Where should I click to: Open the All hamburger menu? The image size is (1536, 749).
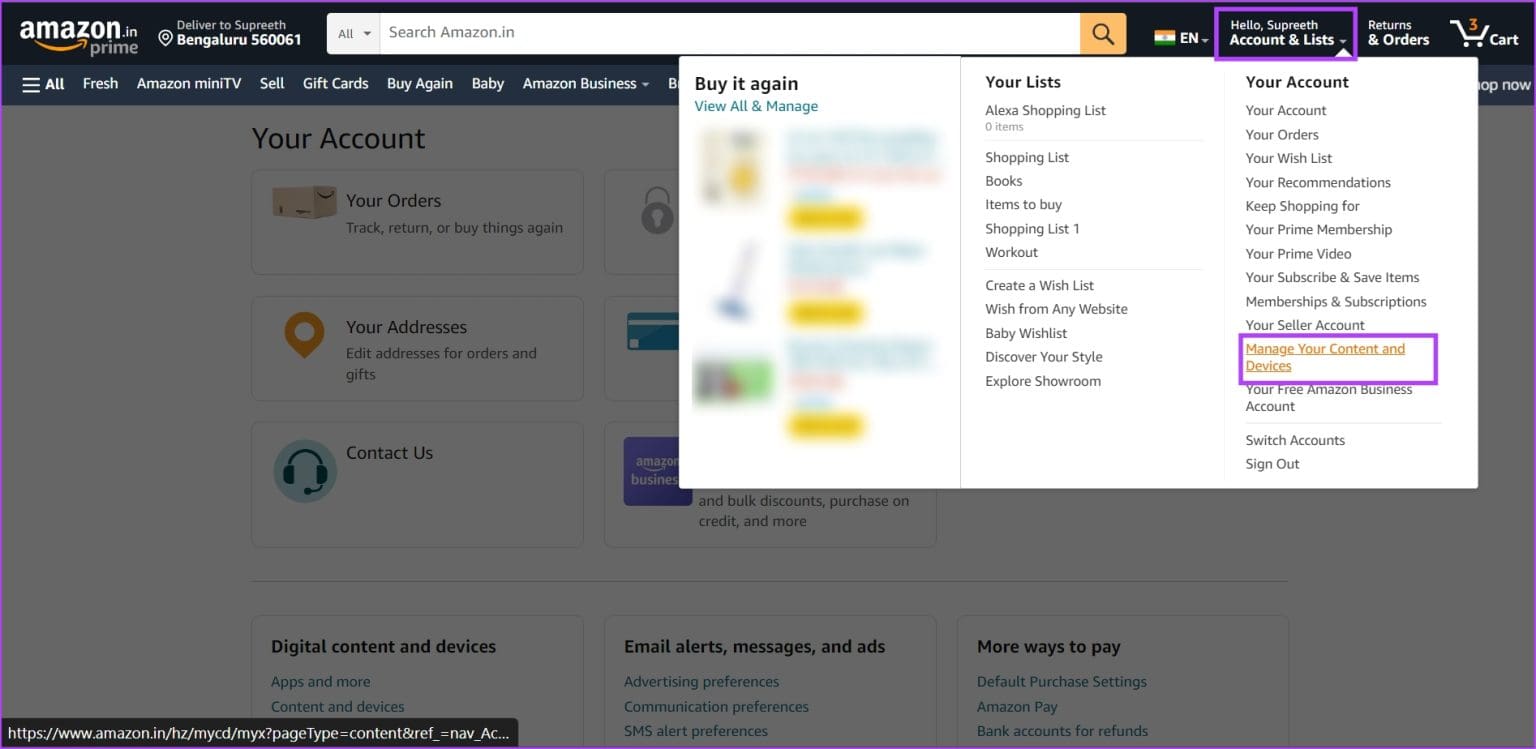tap(43, 84)
